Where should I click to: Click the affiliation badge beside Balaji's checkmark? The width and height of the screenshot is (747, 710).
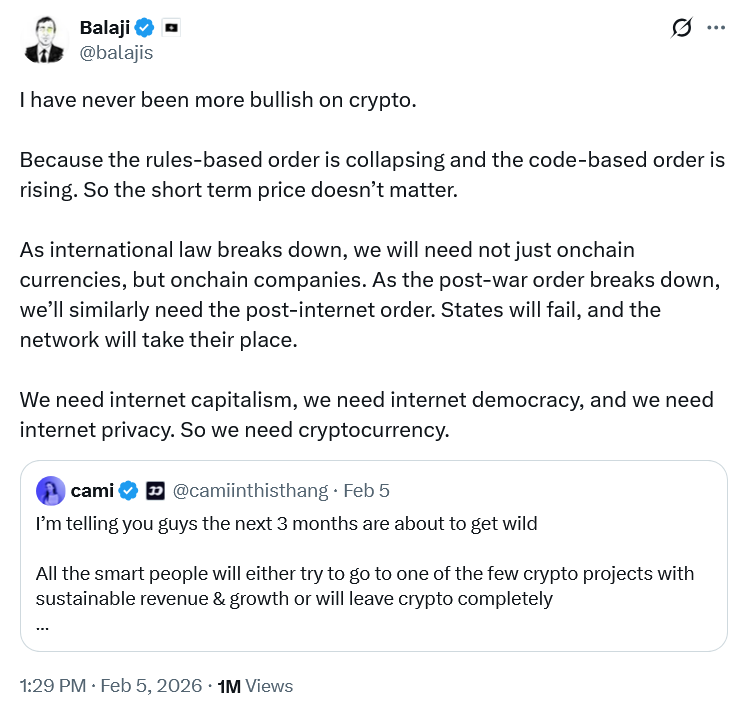tap(172, 28)
